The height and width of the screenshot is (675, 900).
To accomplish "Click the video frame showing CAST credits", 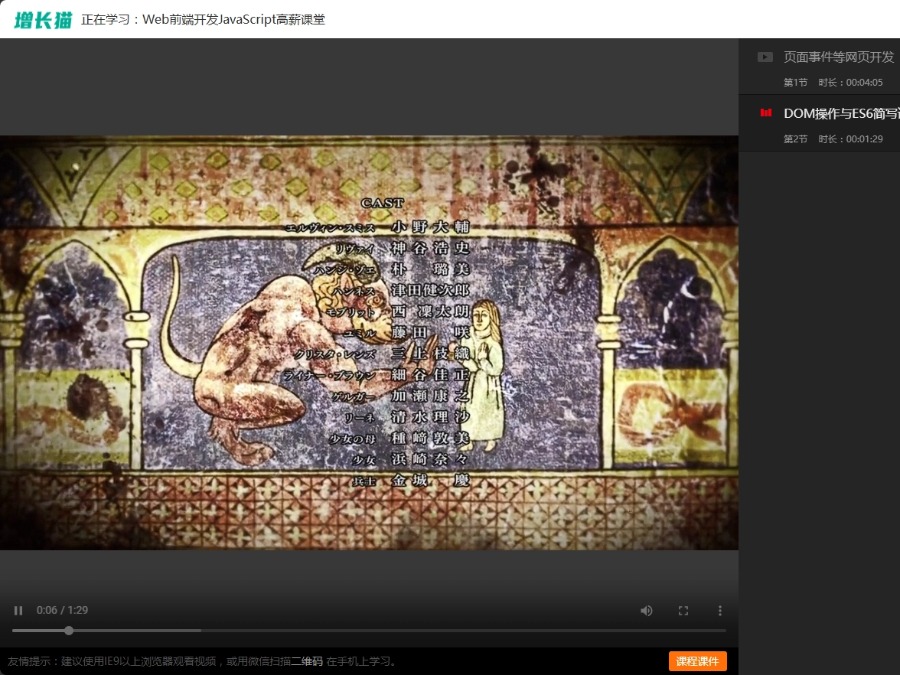I will click(x=369, y=343).
